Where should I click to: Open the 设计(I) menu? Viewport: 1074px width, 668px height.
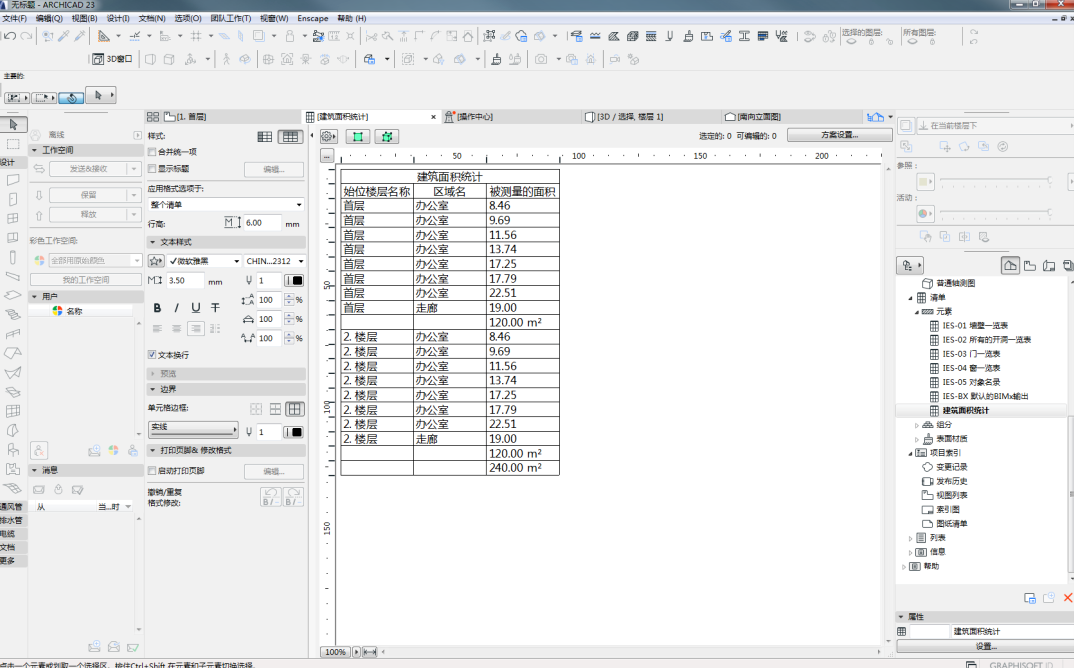click(118, 18)
